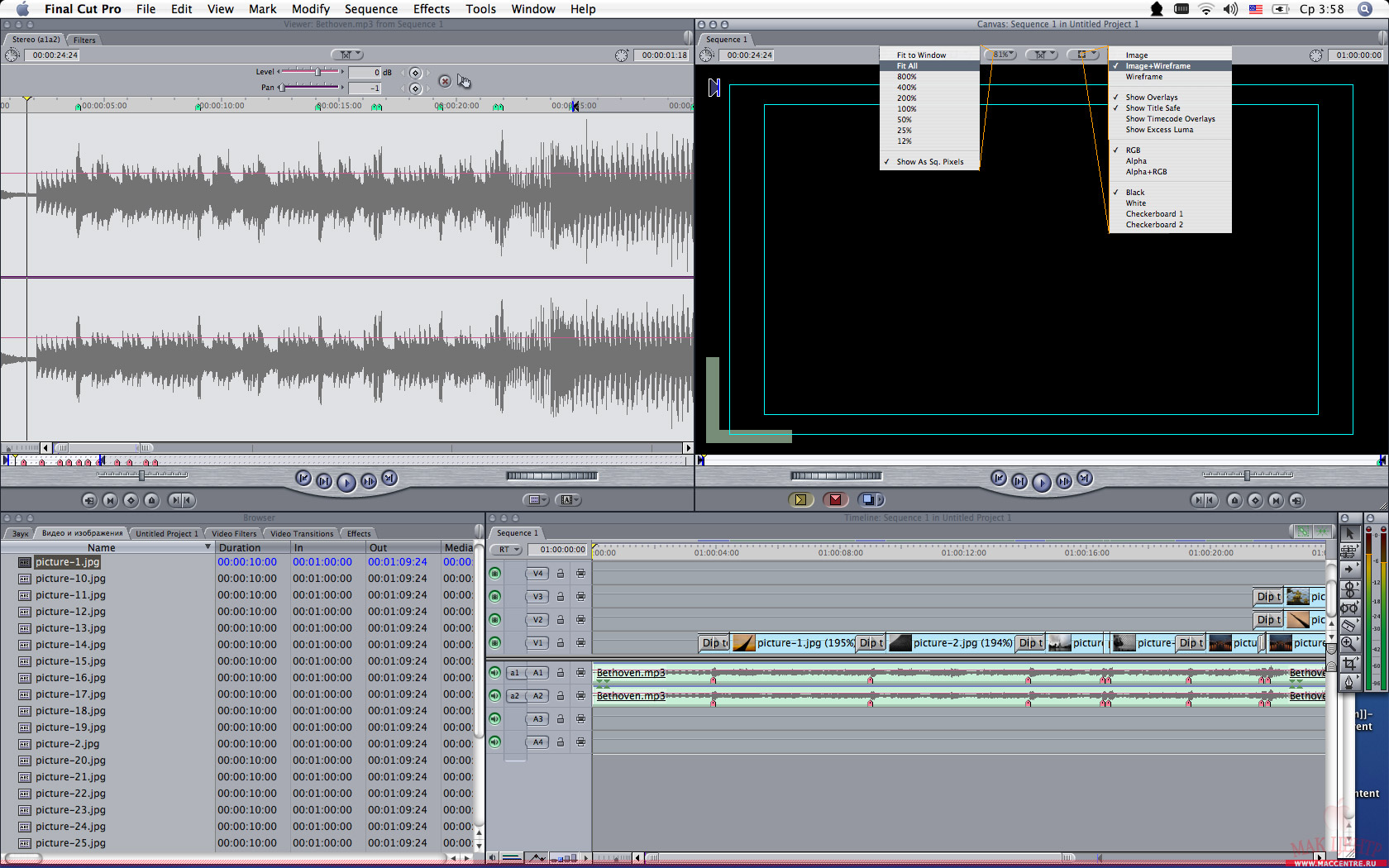Viewport: 1389px width, 868px height.
Task: Click the red Overwrite edit button in Canvas
Action: [835, 499]
